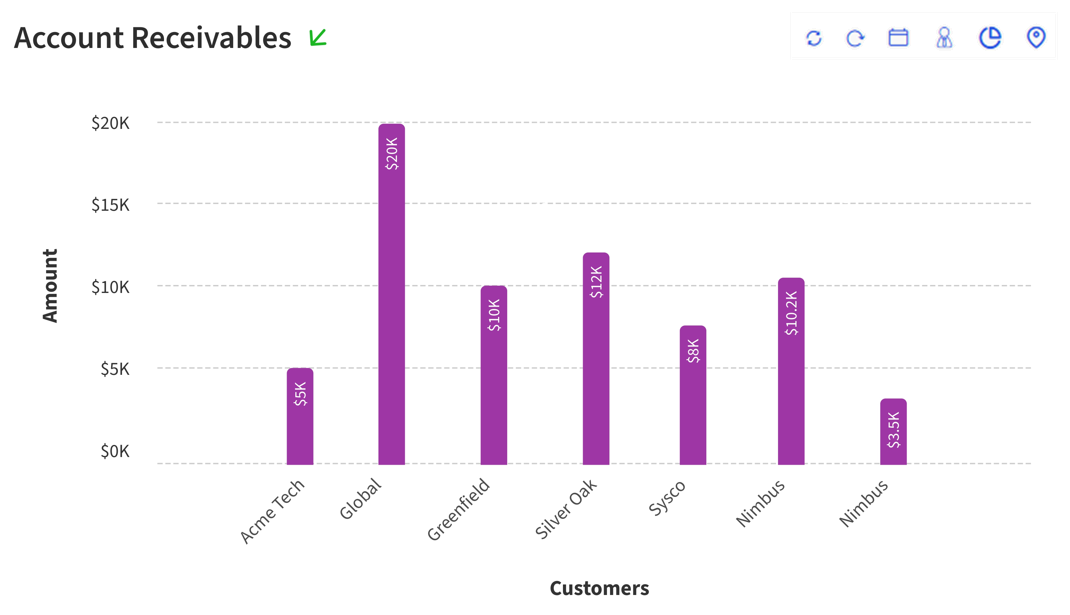Screen dimensions: 1070x615
Task: Select the Sysco $8K bar
Action: coord(692,395)
